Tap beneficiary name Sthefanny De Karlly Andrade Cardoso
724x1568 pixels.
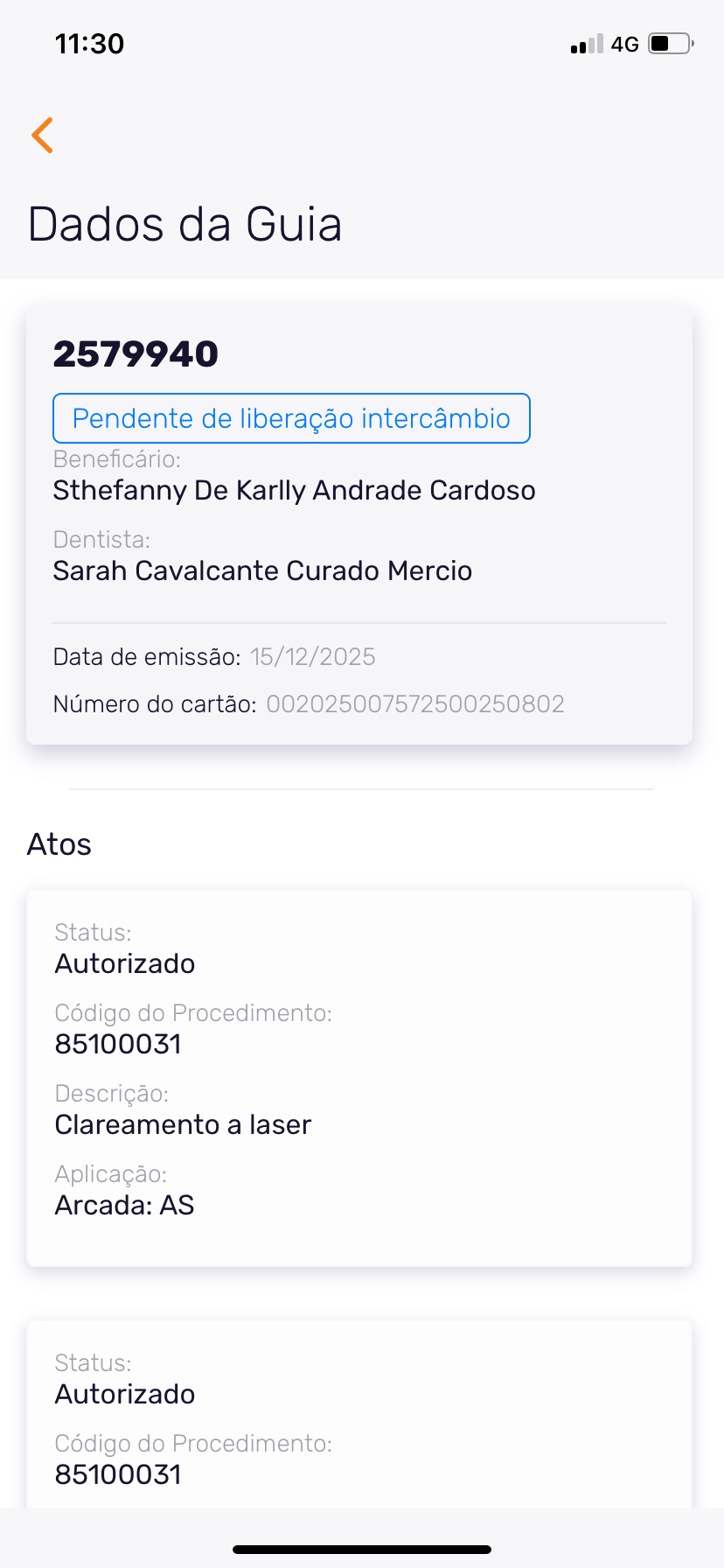[x=294, y=490]
